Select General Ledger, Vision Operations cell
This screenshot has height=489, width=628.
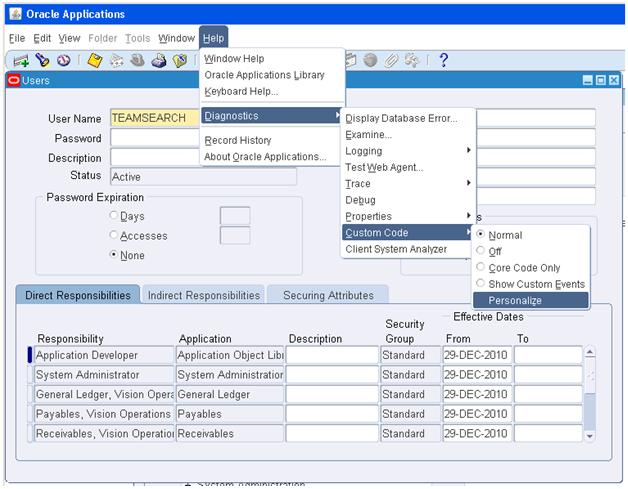click(104, 394)
